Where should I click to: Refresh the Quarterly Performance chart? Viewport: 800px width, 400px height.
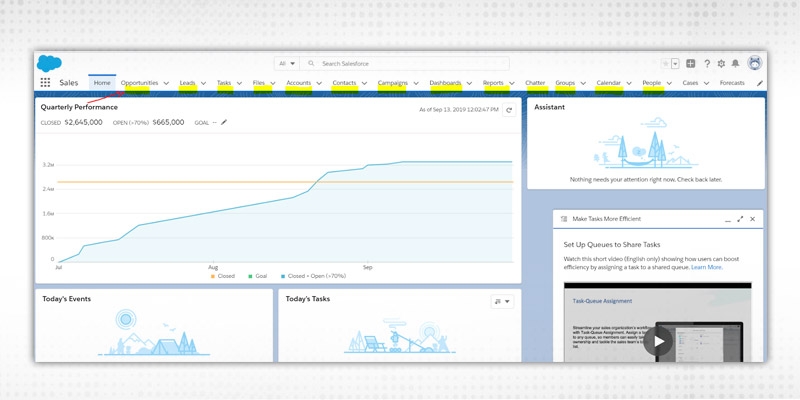[x=509, y=110]
